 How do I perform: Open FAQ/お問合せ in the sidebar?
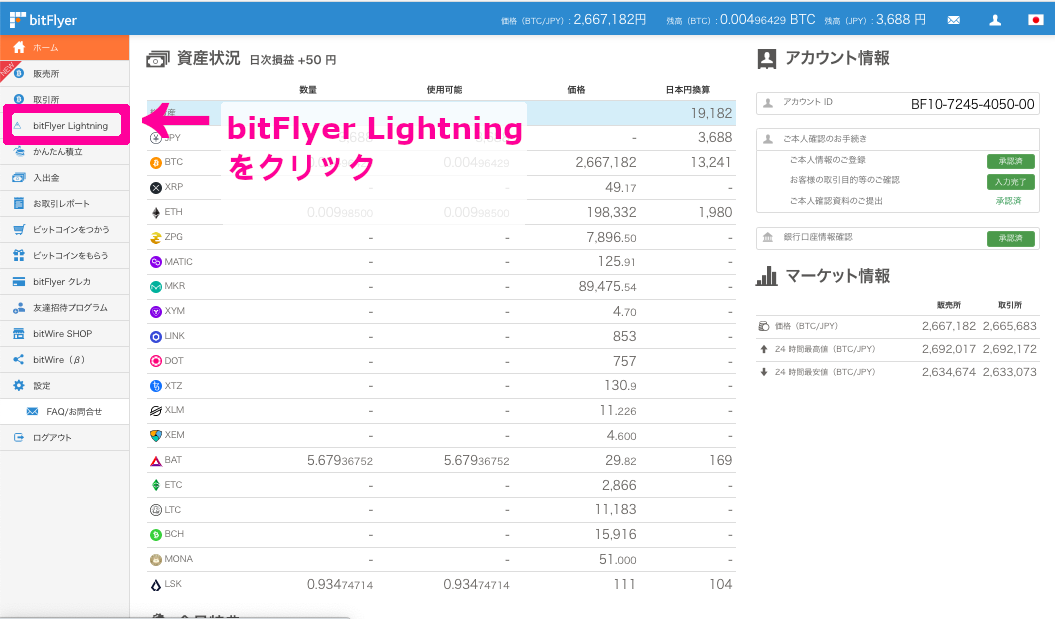pyautogui.click(x=65, y=412)
